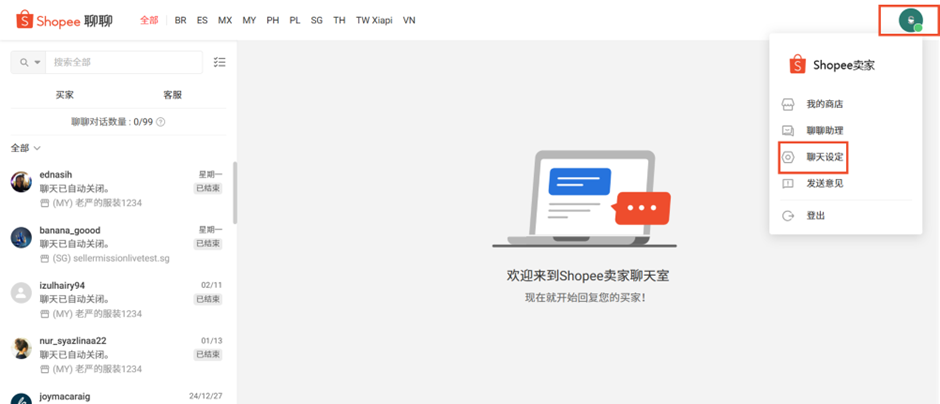Select the PL region tab
The width and height of the screenshot is (940, 404).
pos(295,20)
